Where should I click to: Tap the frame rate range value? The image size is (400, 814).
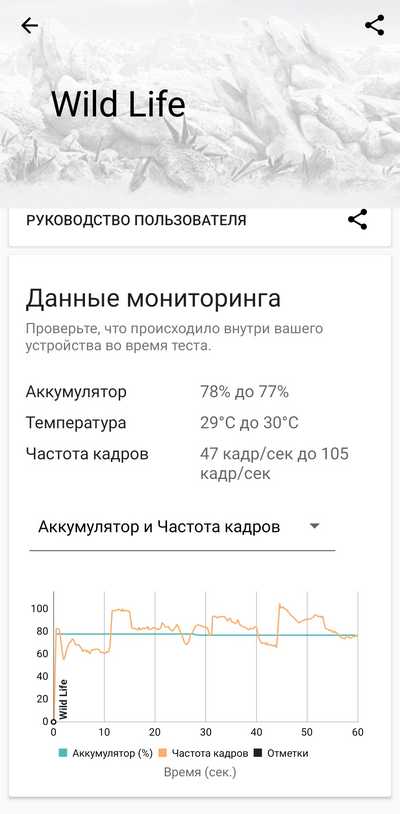[274, 464]
